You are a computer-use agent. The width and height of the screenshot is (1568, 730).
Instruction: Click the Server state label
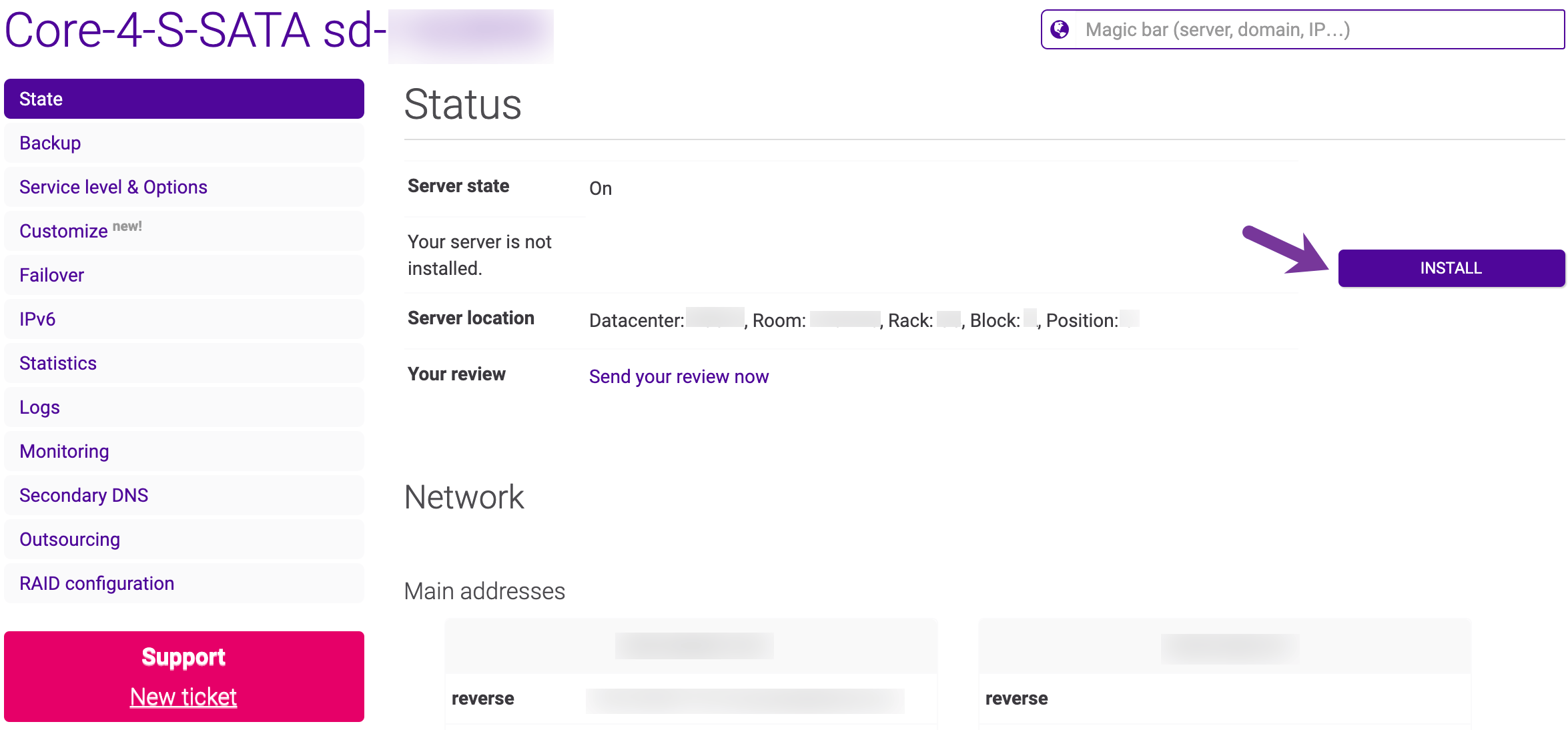coord(458,186)
